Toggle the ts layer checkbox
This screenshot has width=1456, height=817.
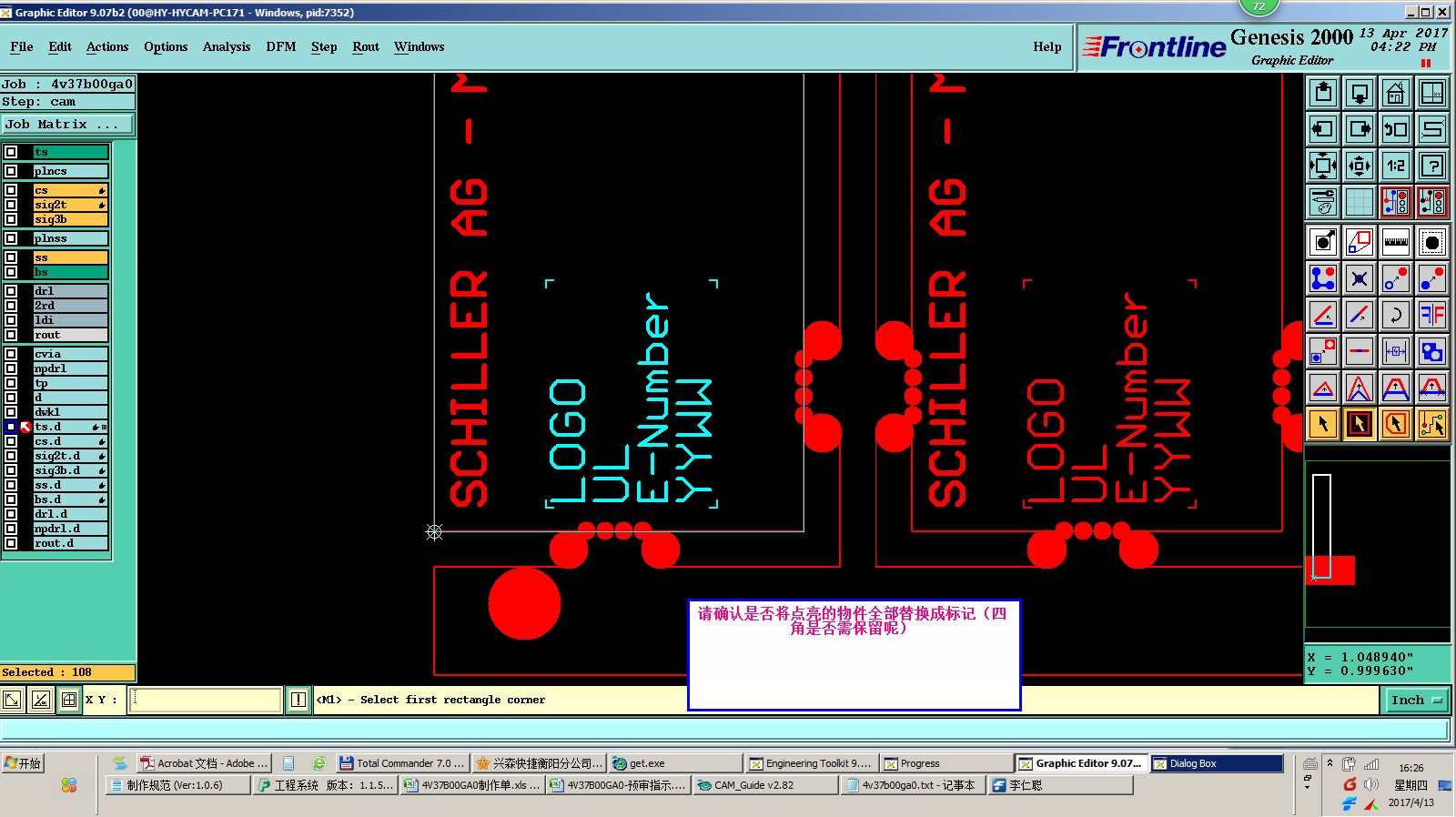[x=11, y=152]
